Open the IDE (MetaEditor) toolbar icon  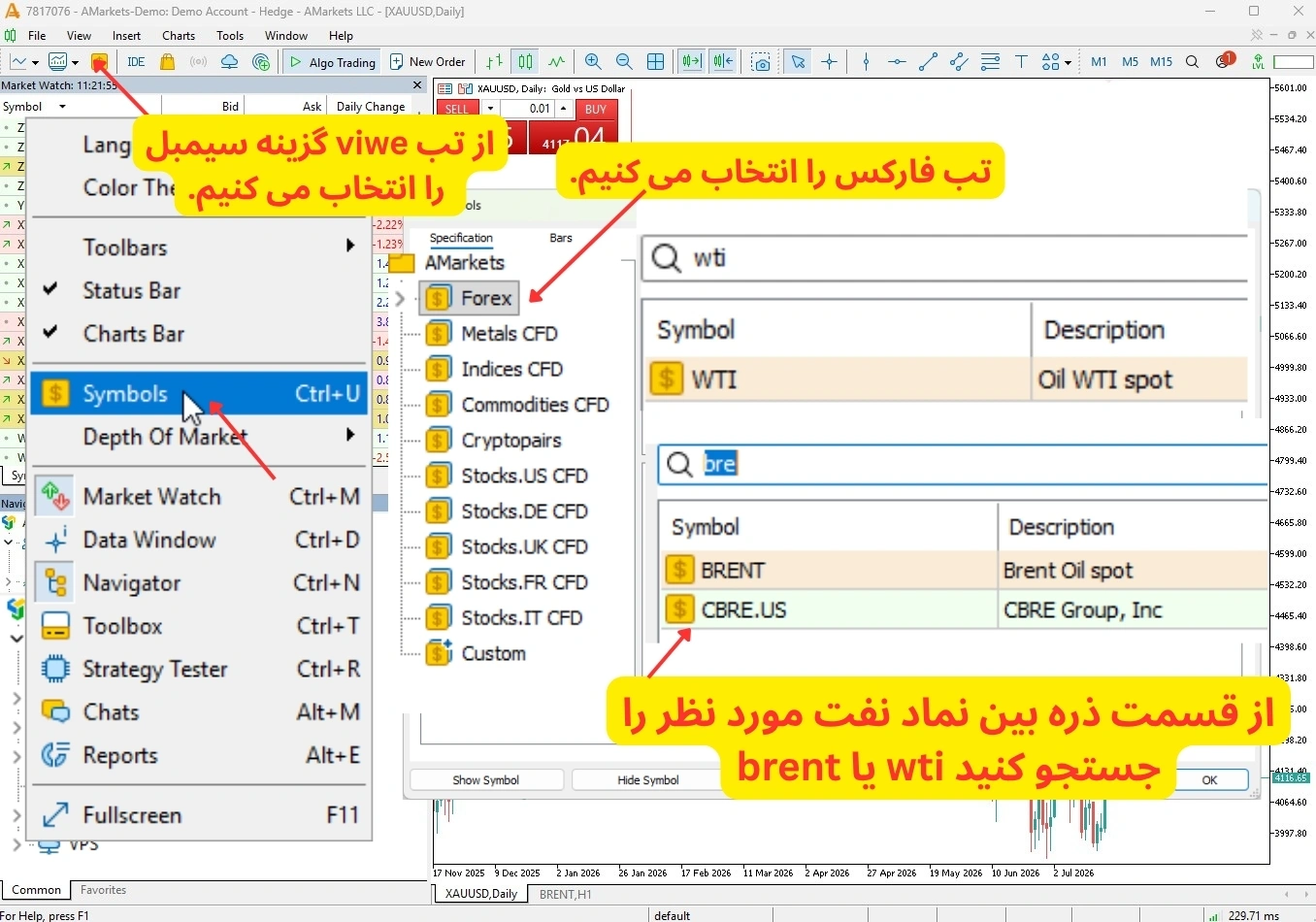[136, 61]
